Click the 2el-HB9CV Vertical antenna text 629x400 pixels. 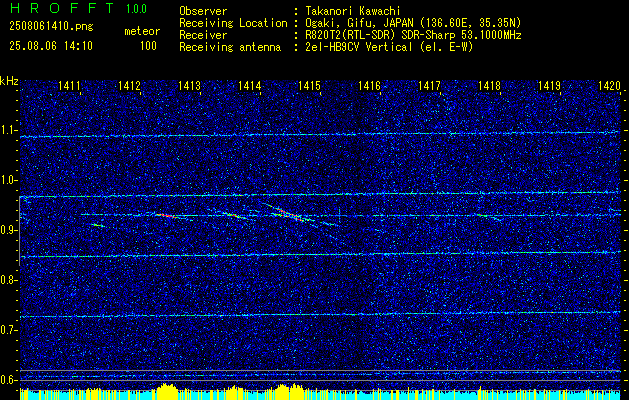pos(388,47)
